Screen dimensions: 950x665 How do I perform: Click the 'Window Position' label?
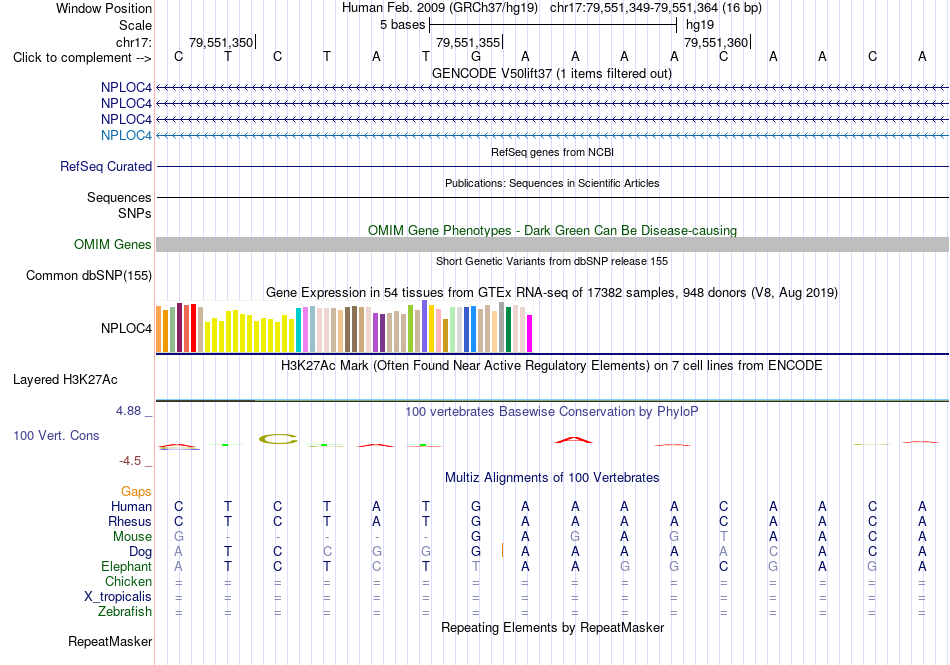[104, 8]
